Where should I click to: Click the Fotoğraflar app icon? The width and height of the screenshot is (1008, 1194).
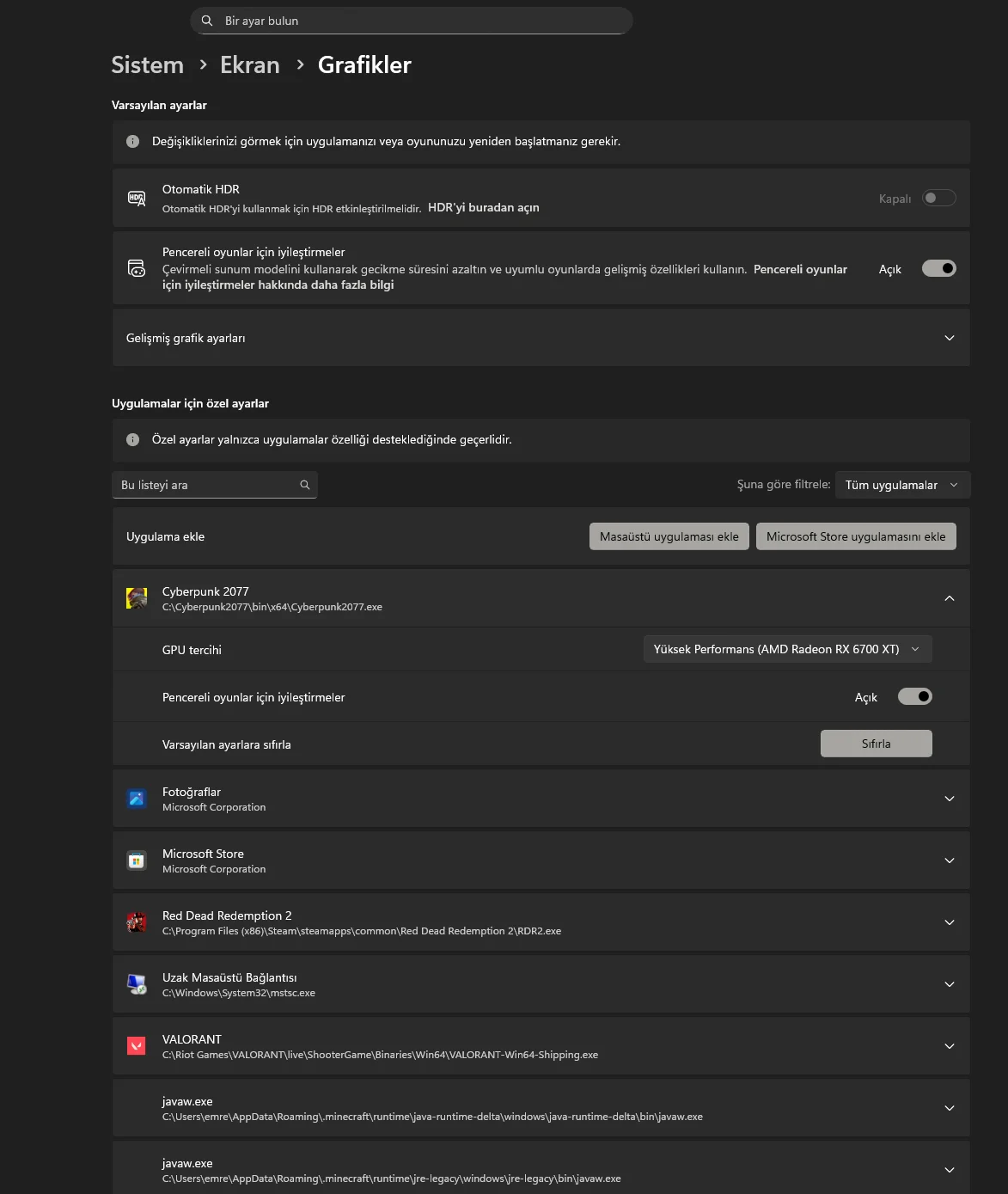(137, 798)
